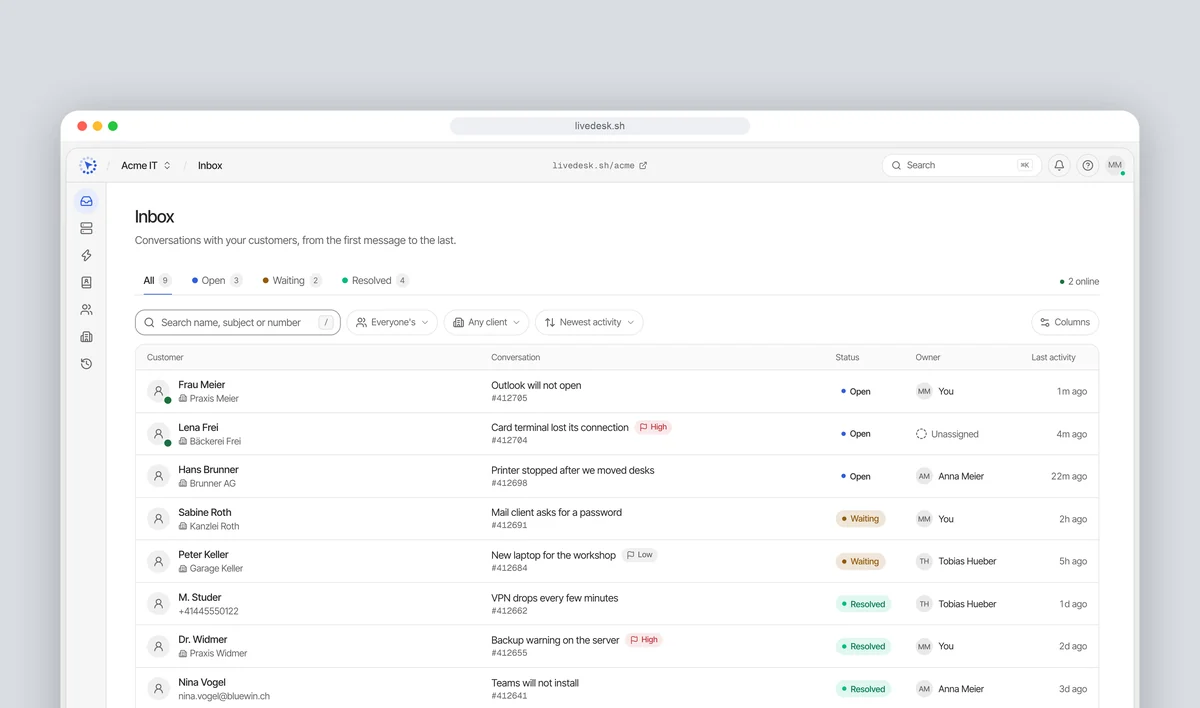Click the Last activity column header

click(x=1054, y=357)
